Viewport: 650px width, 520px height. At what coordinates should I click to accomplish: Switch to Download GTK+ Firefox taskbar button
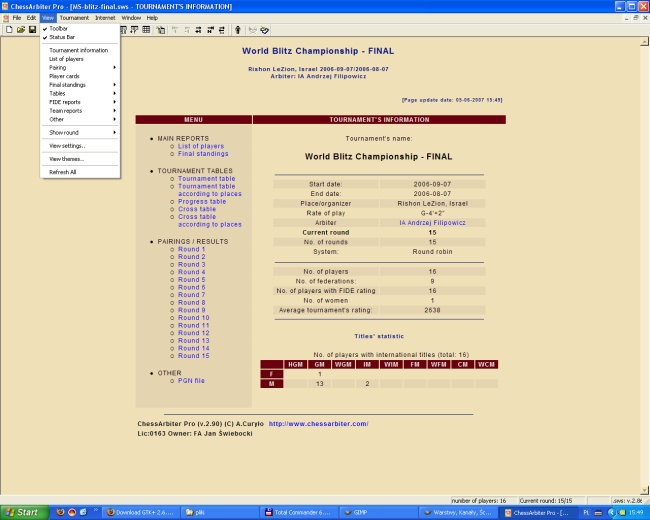click(141, 513)
